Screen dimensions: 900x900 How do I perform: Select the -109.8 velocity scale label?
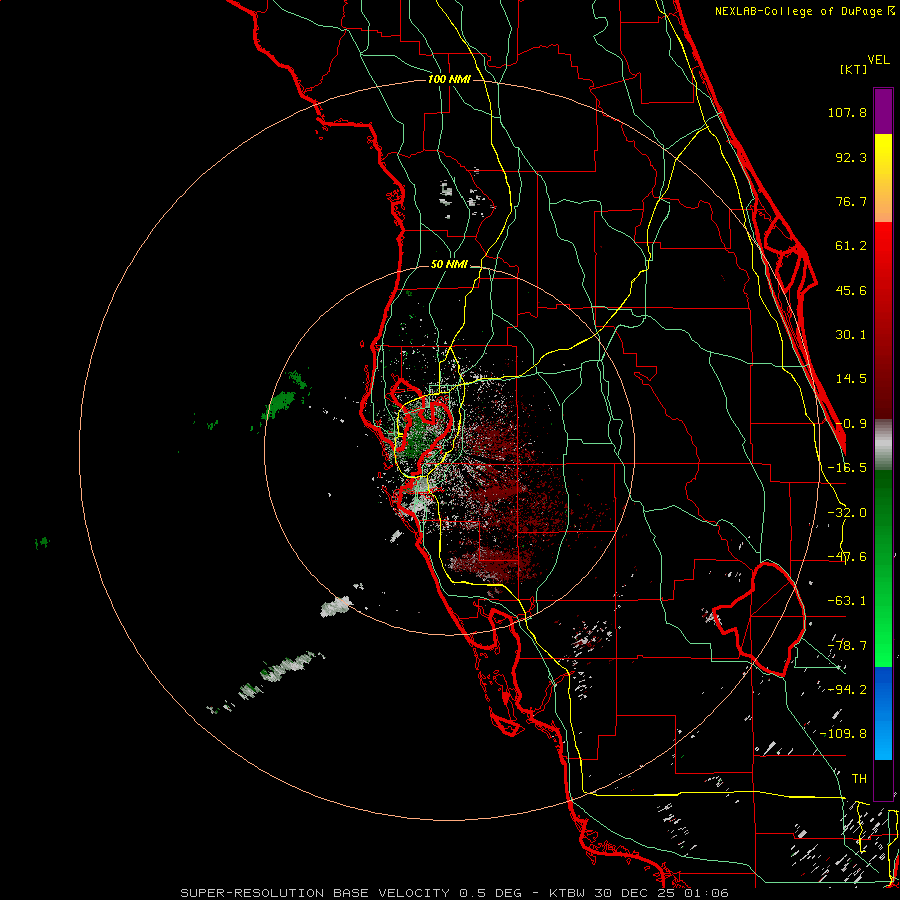point(843,734)
